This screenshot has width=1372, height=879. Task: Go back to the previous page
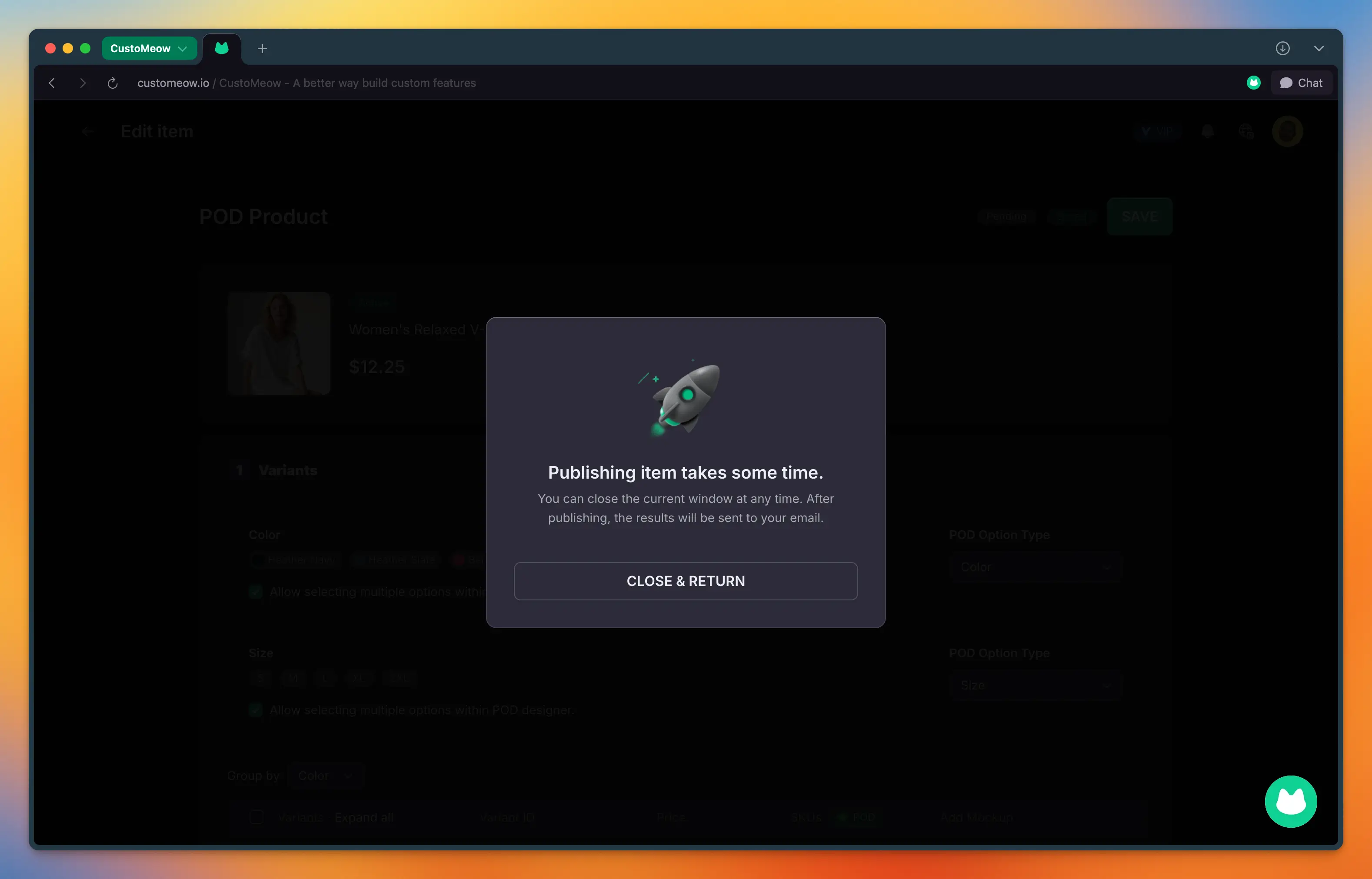52,83
